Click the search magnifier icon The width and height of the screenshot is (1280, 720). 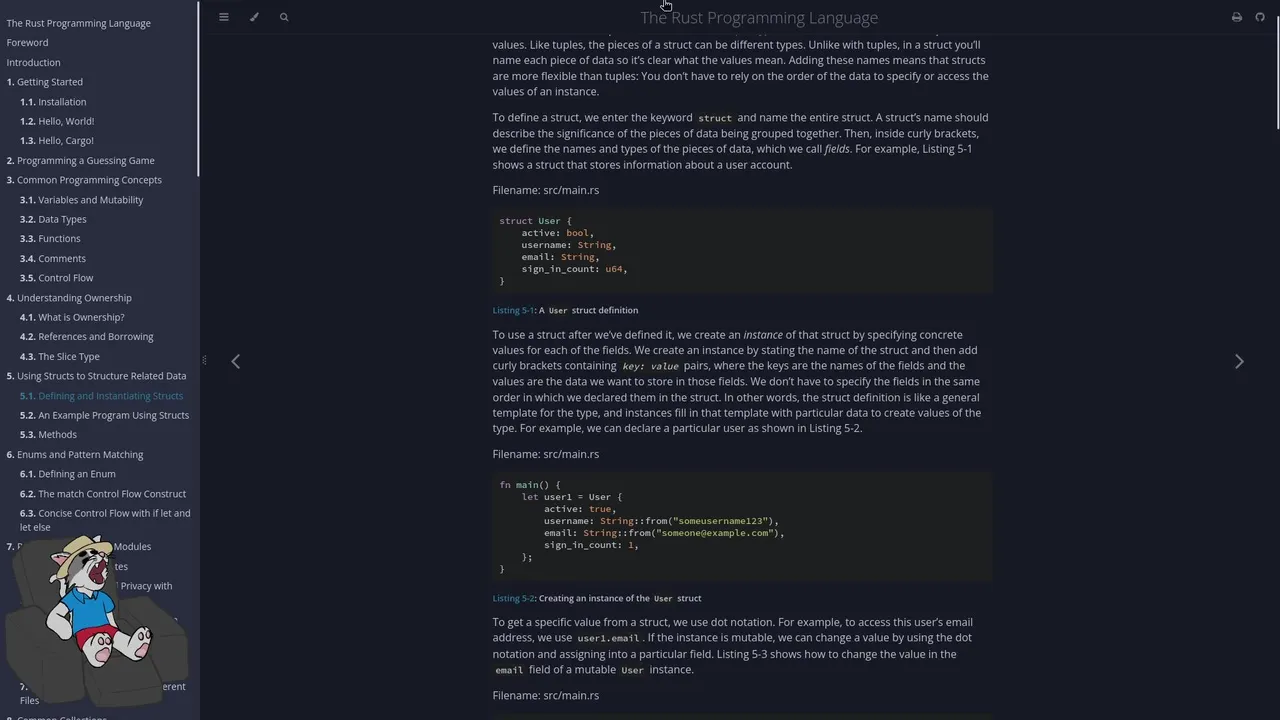284,17
